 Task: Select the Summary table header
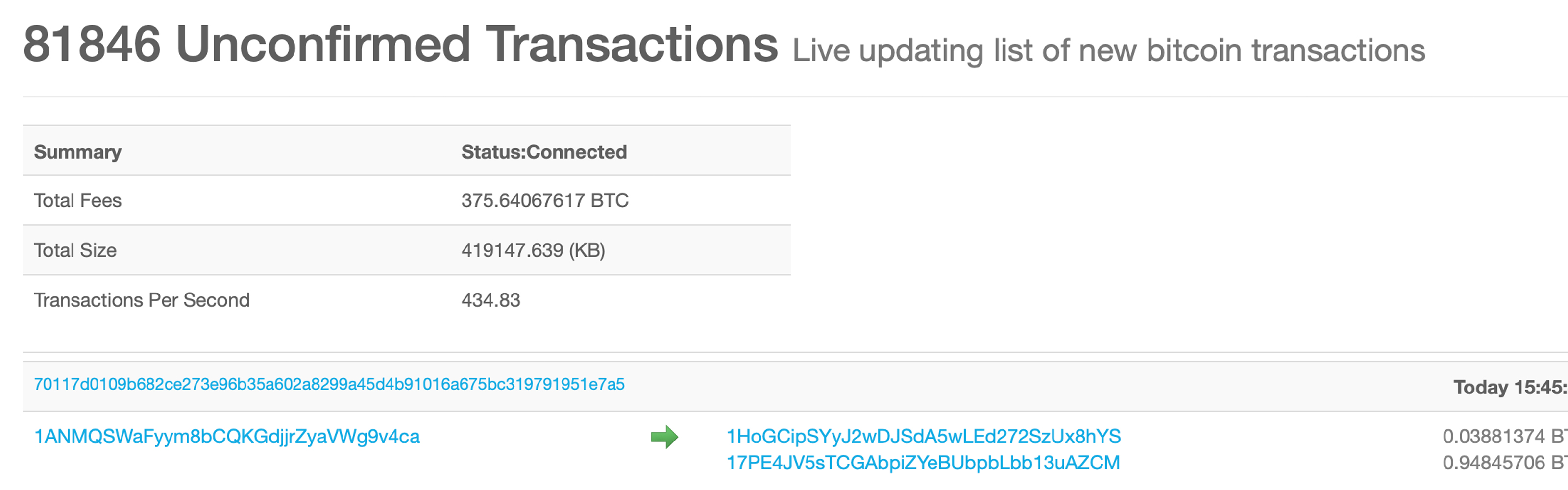click(x=77, y=151)
